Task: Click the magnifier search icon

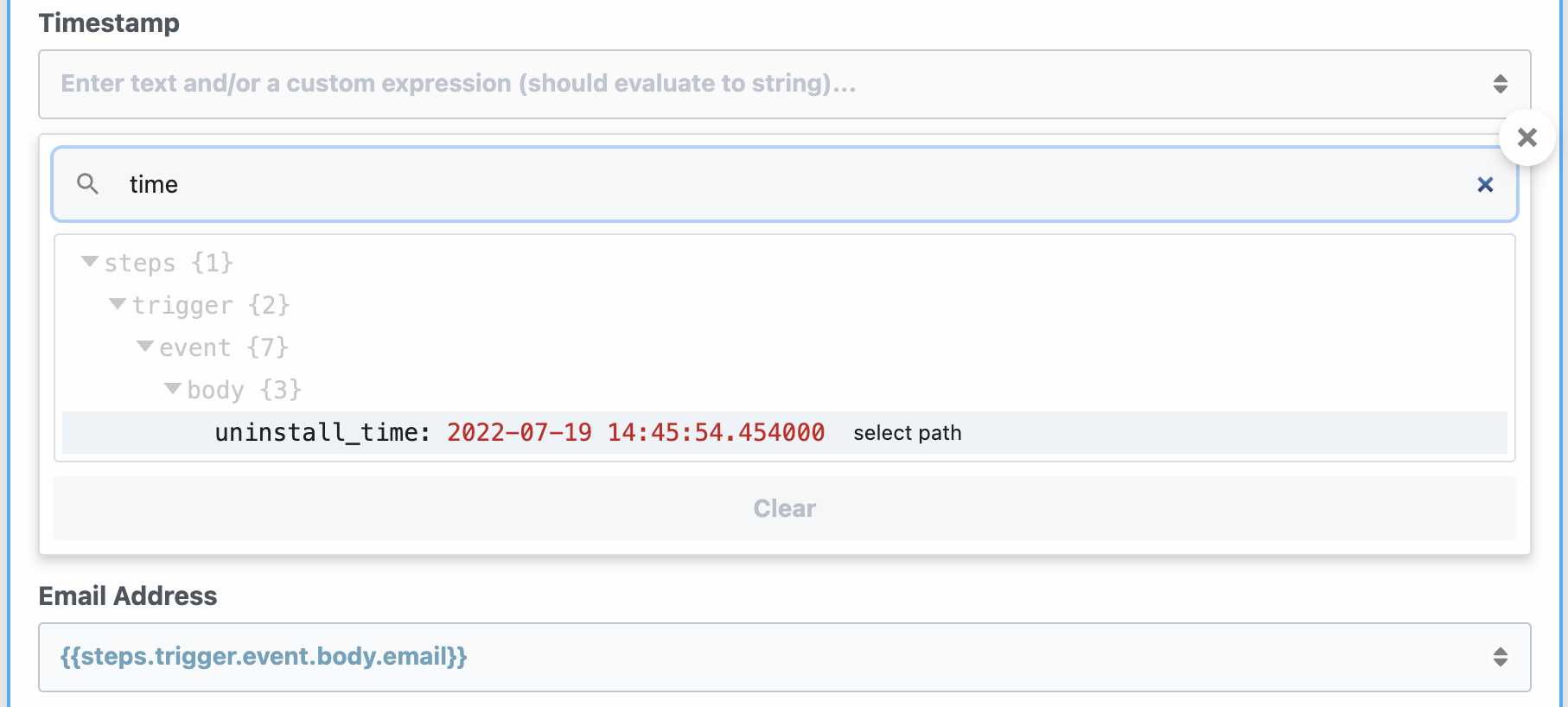Action: 87,183
